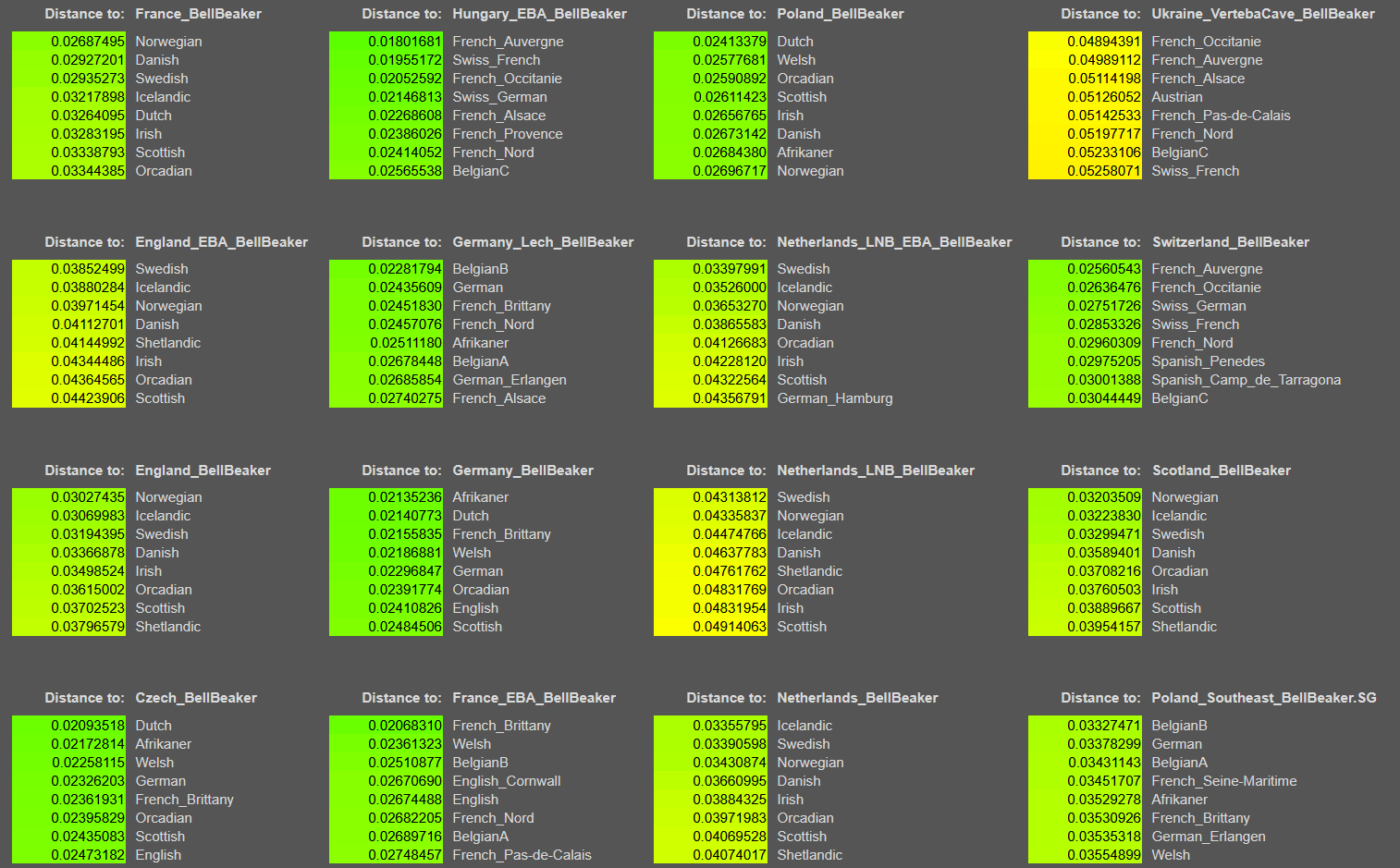Select the distance value 0.02484506
This screenshot has width=1400, height=868.
tap(405, 627)
